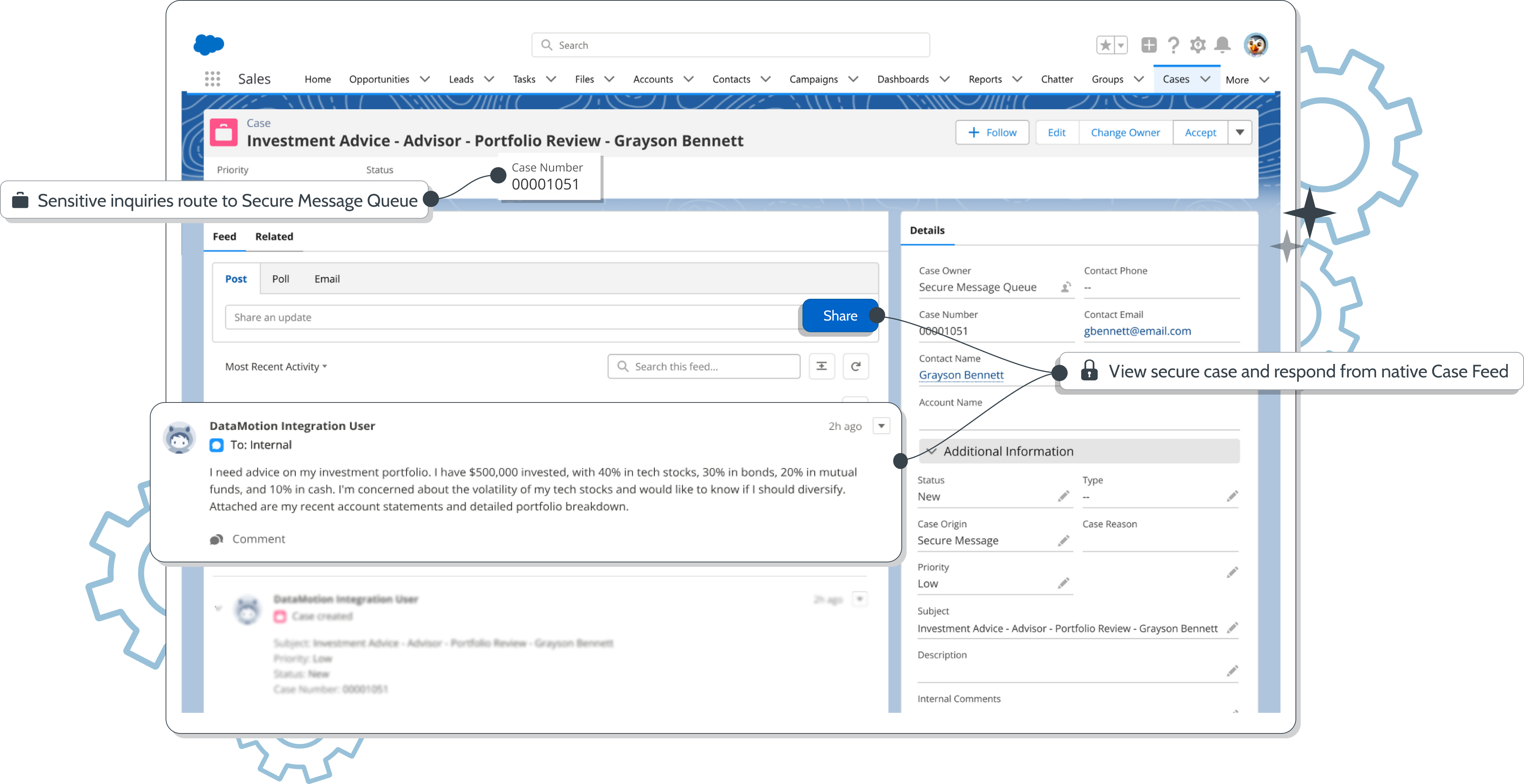Click the Search this feed field
1524x784 pixels.
point(704,367)
